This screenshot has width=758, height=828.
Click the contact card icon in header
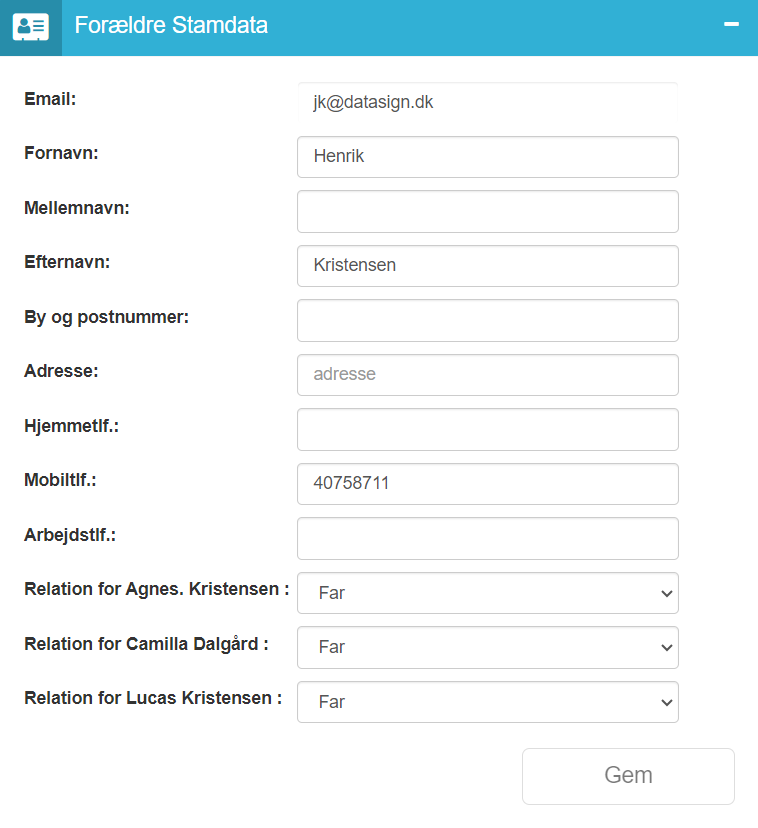click(x=30, y=27)
